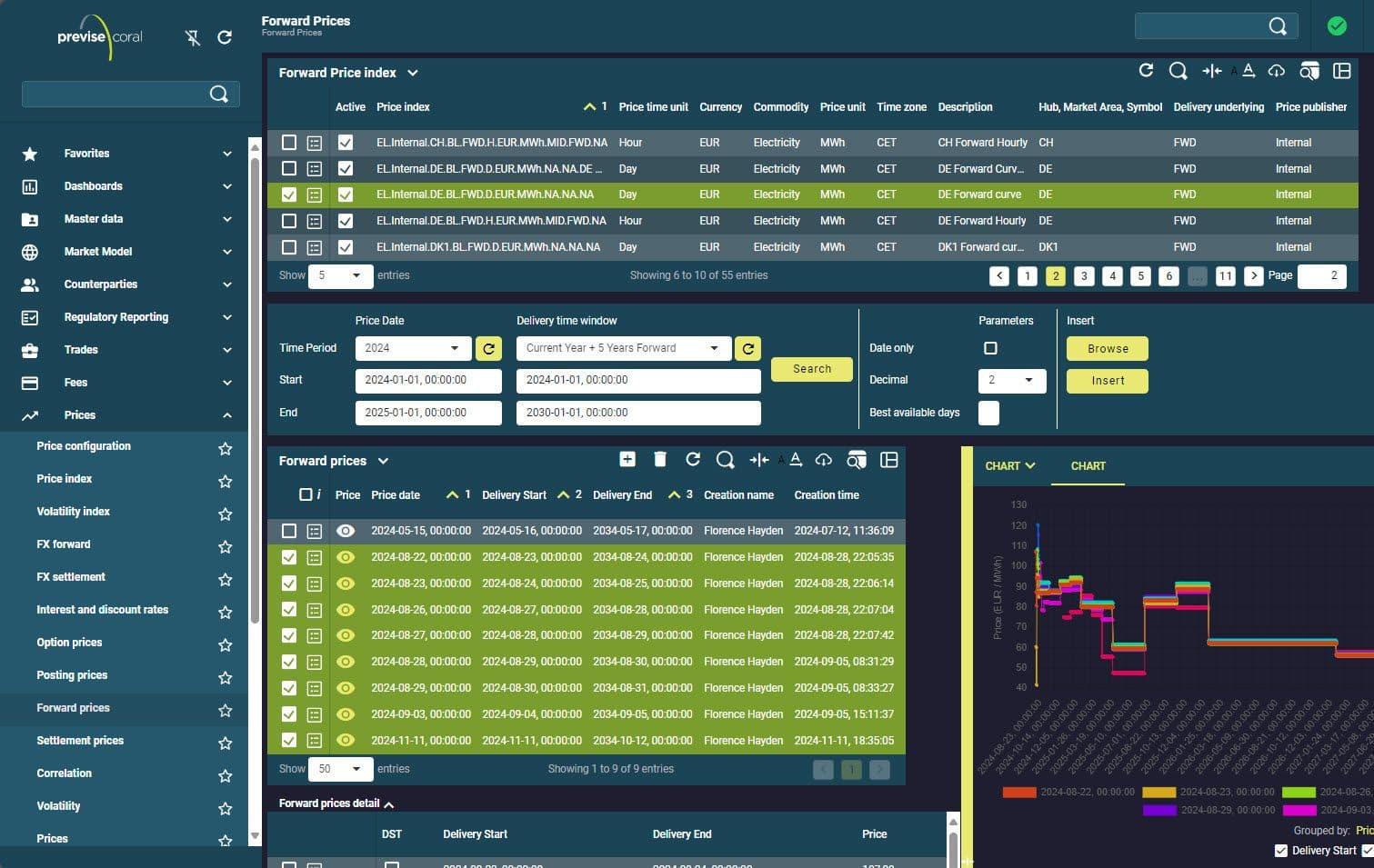Switch to the CHART tab
The image size is (1374, 868).
(x=1088, y=465)
